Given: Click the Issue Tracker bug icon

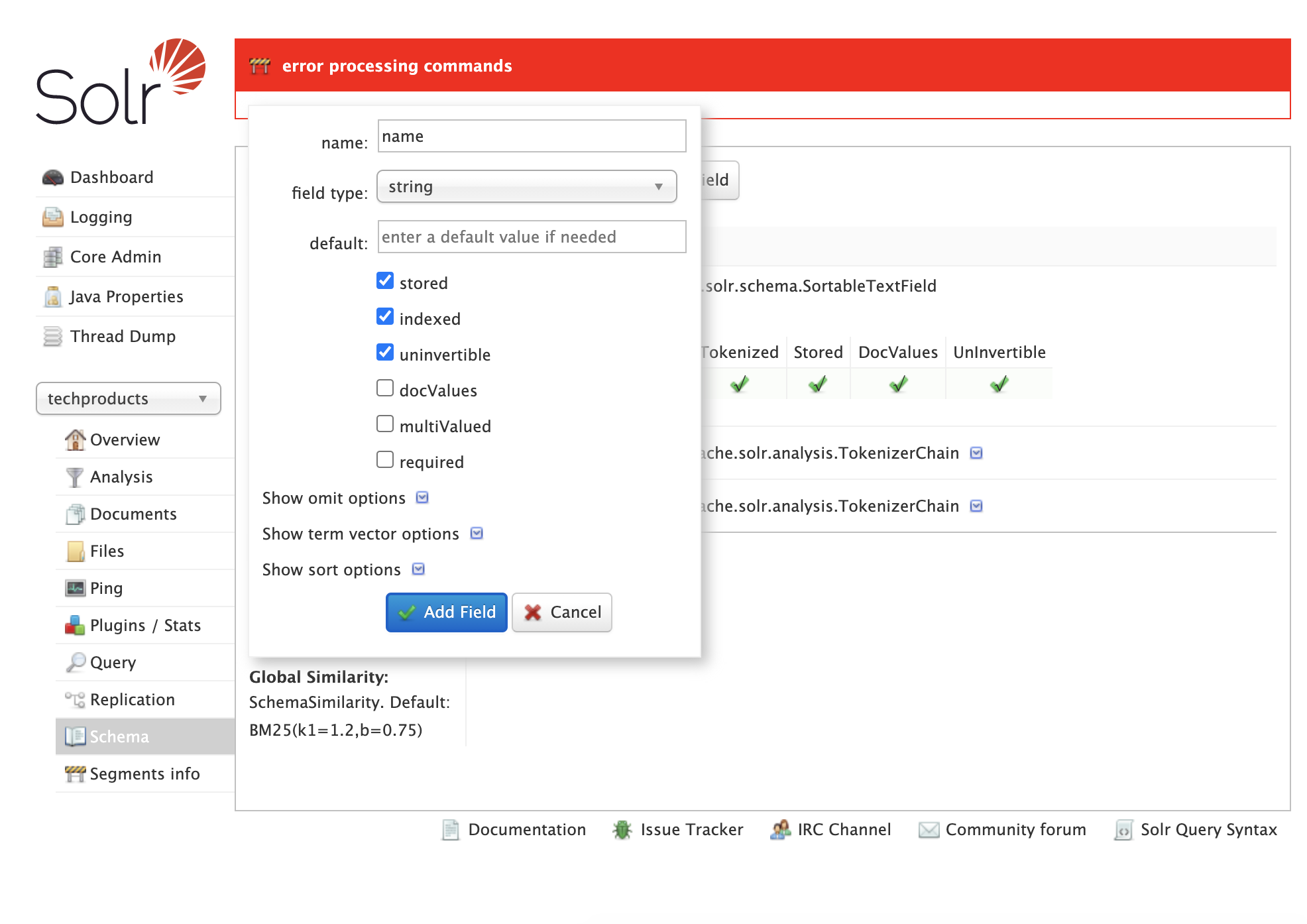Looking at the screenshot, I should [622, 830].
